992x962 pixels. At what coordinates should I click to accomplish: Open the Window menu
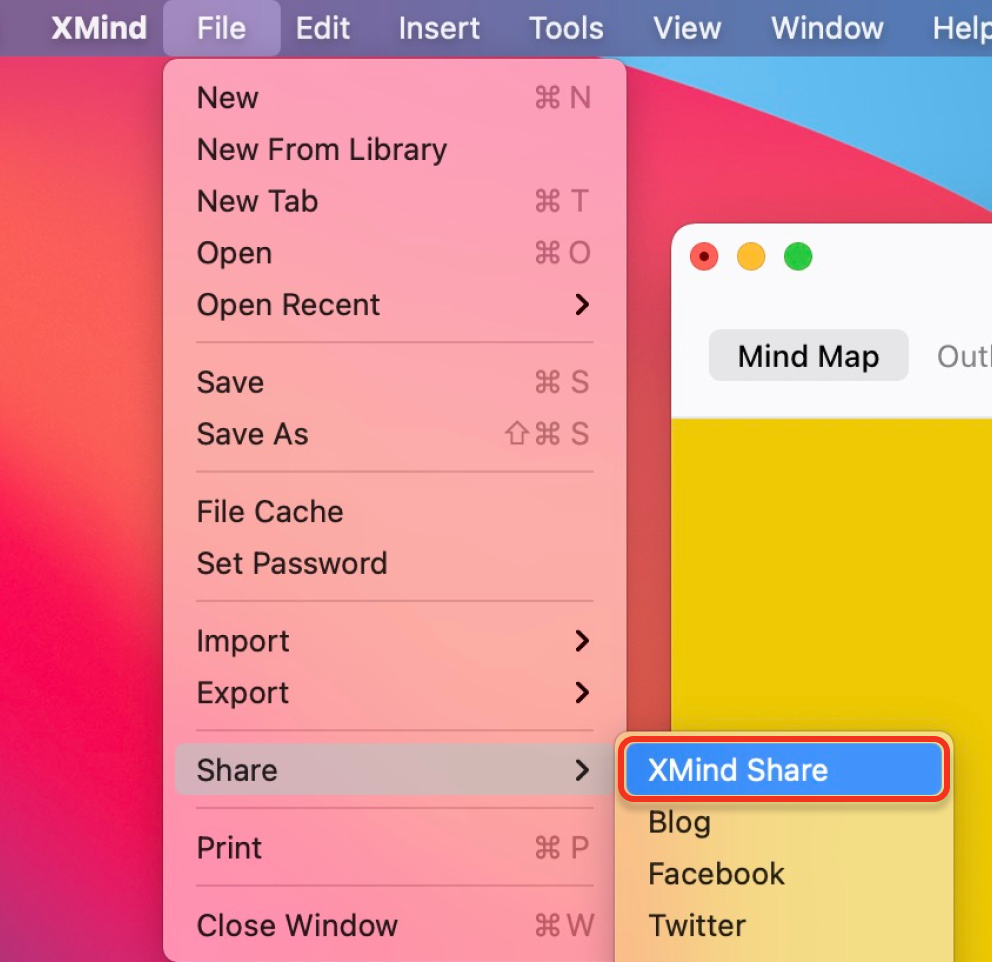point(827,28)
